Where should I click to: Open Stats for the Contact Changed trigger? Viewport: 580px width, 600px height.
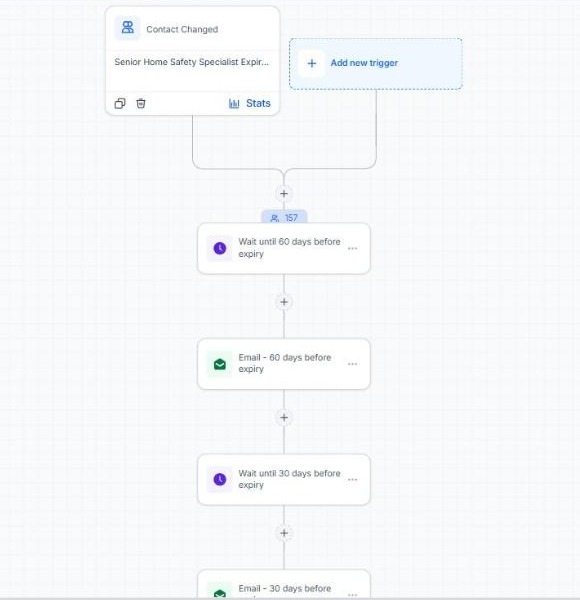pyautogui.click(x=249, y=103)
